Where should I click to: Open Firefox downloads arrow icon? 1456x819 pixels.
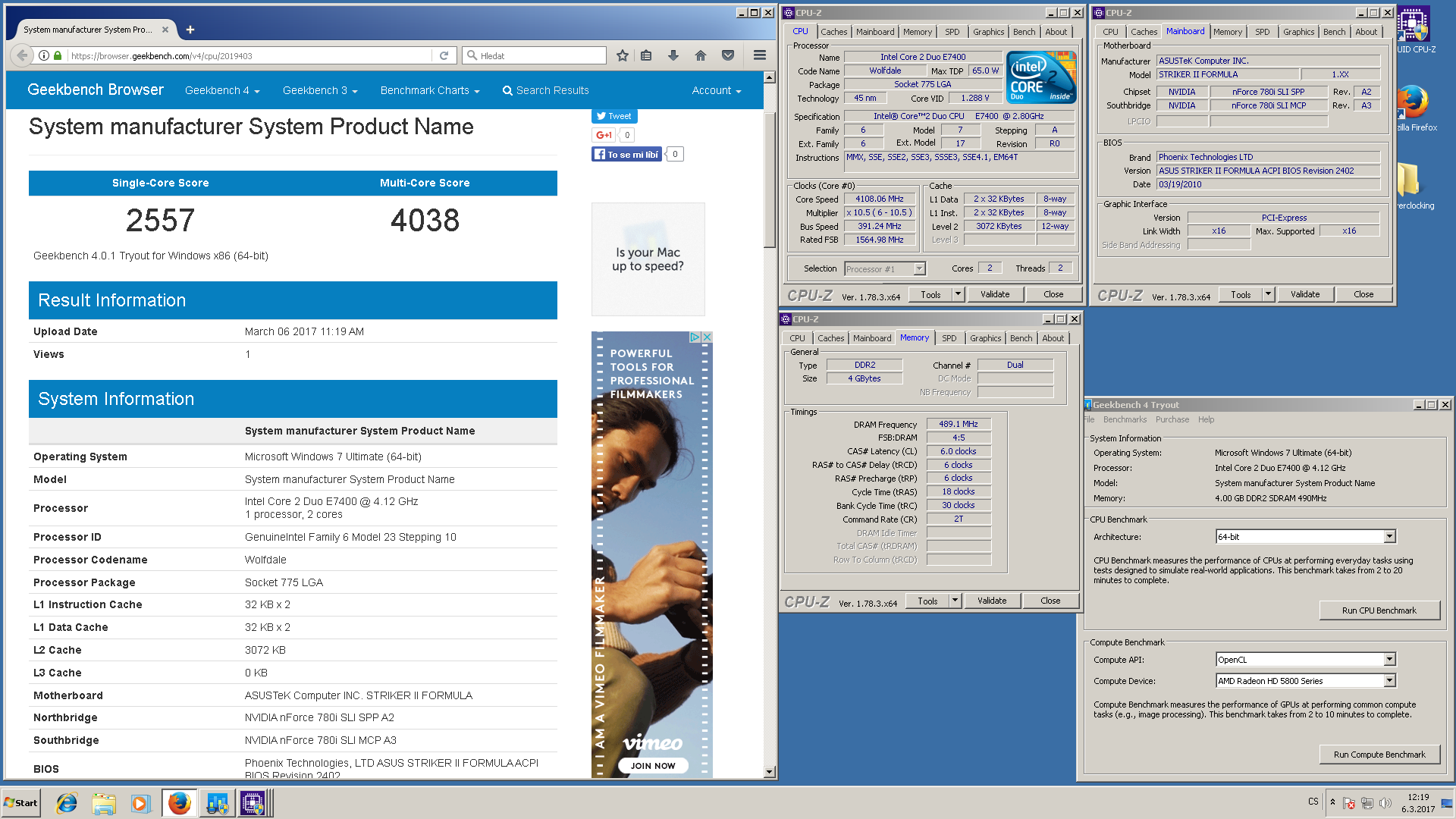(673, 55)
